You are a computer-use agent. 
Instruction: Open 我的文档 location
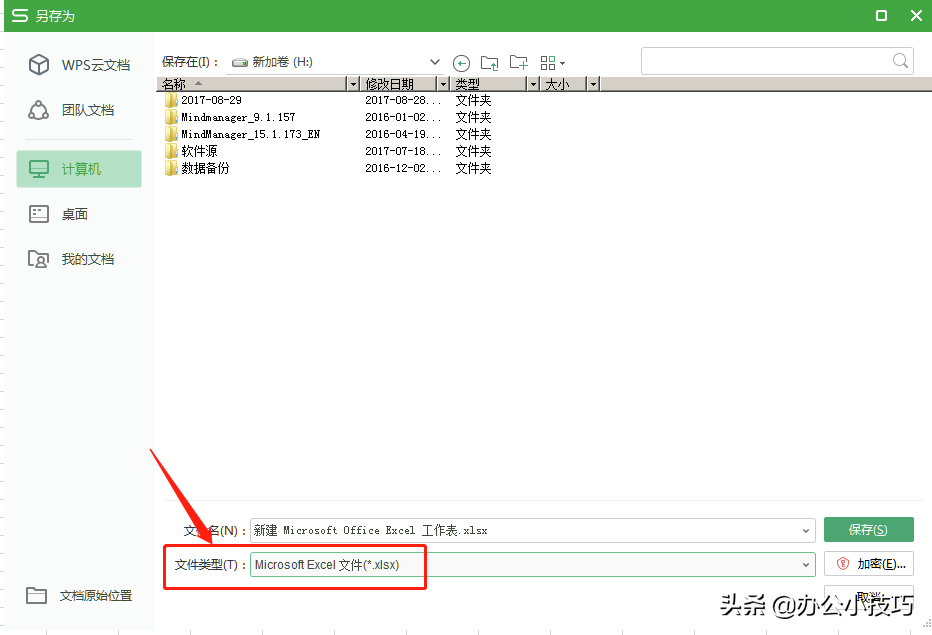(71, 259)
